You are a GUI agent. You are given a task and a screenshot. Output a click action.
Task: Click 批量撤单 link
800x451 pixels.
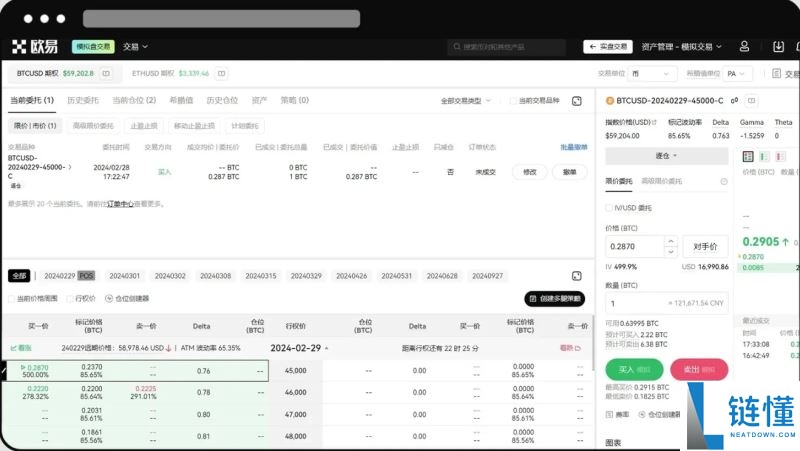click(574, 147)
